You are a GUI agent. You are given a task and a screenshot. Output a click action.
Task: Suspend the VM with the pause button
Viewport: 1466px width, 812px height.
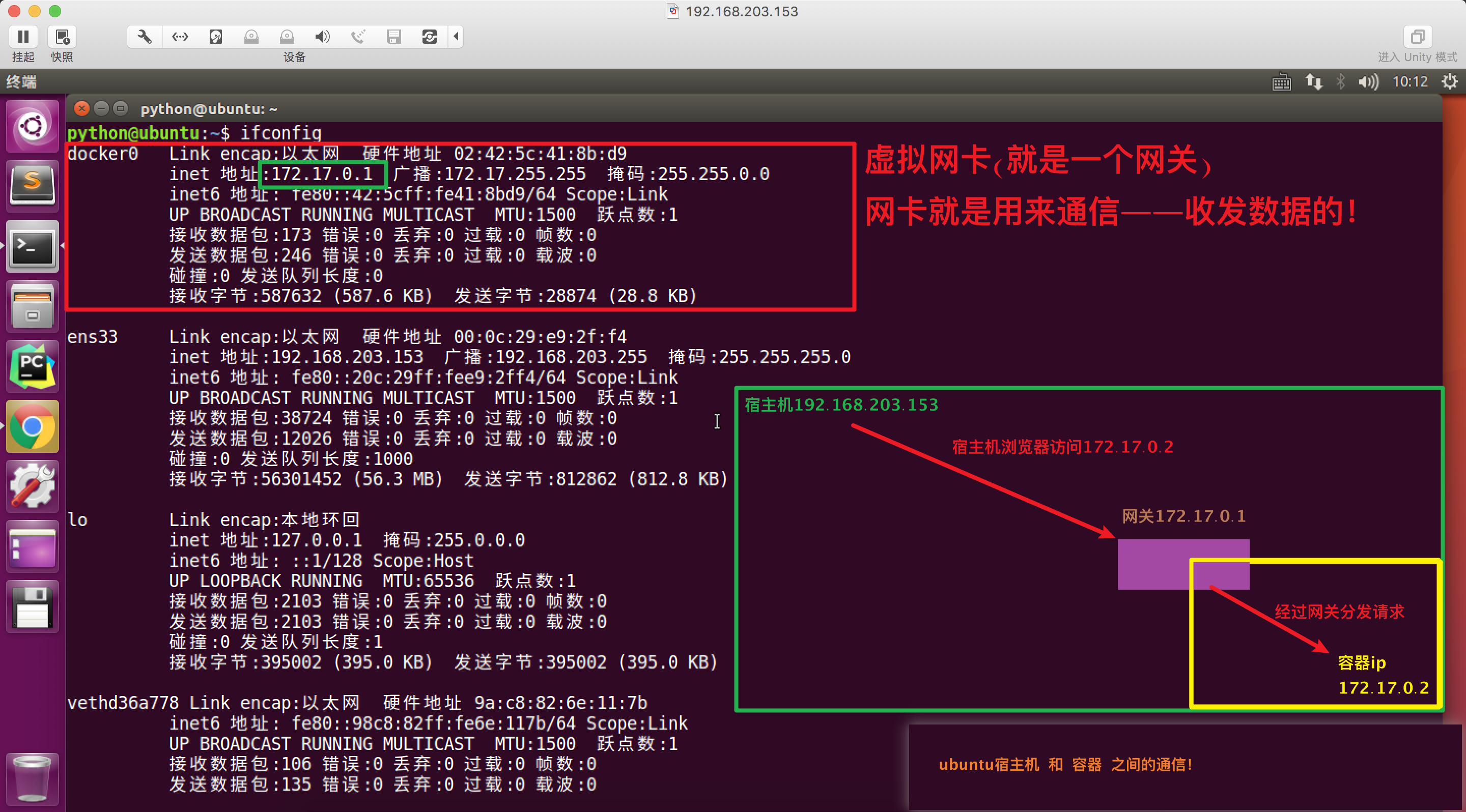tap(23, 37)
